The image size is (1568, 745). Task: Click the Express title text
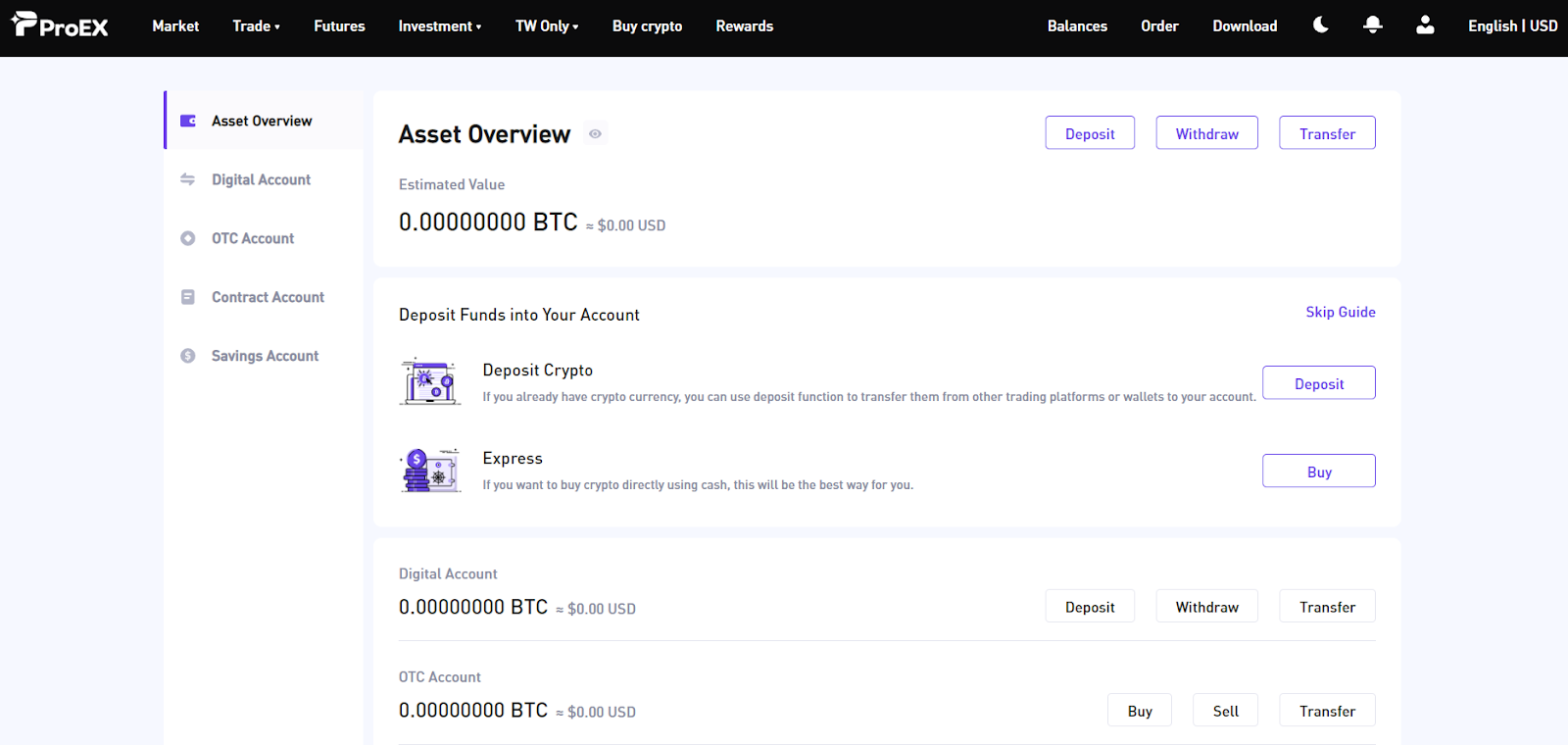click(x=513, y=459)
